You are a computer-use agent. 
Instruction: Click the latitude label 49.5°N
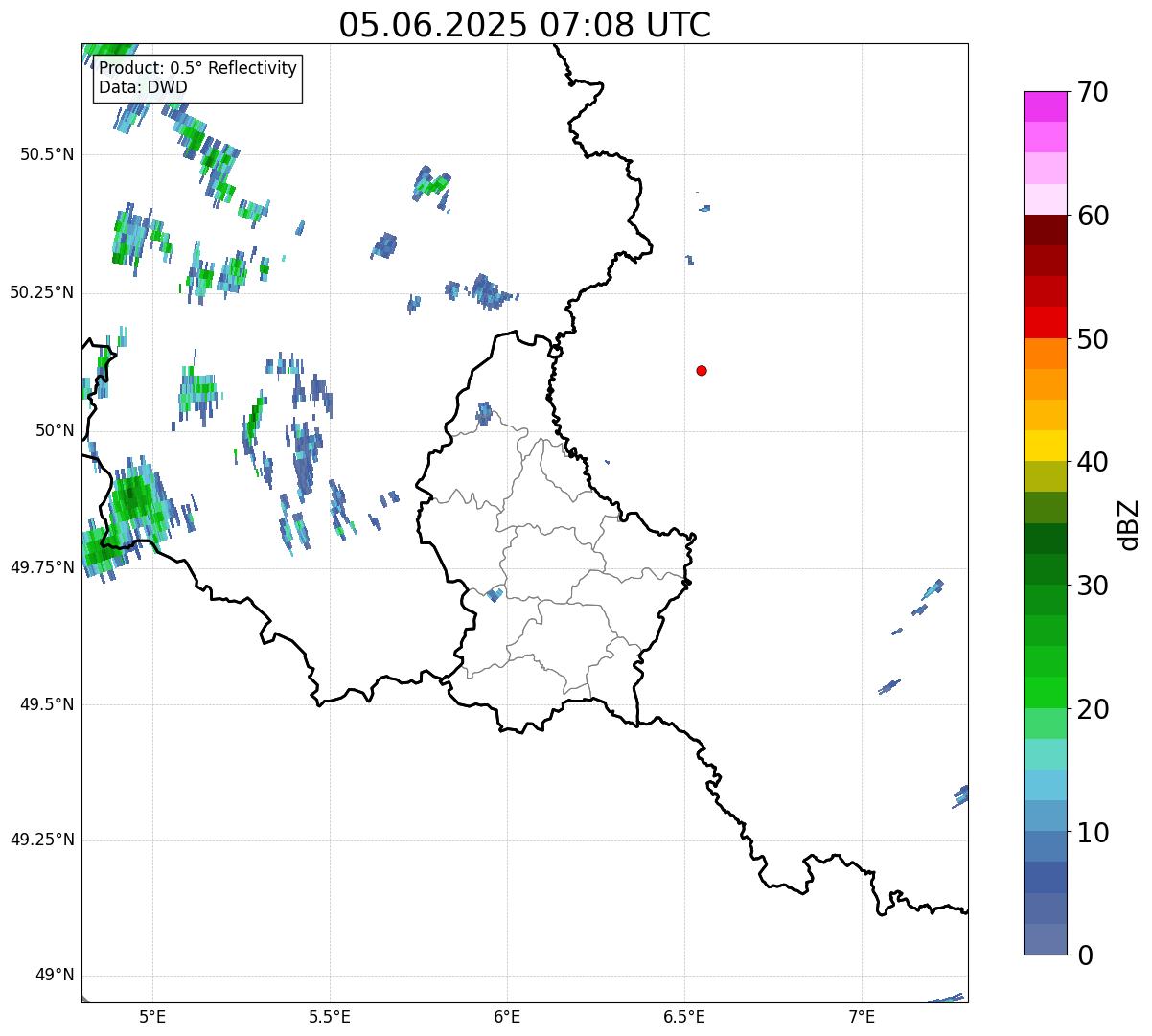[x=47, y=704]
